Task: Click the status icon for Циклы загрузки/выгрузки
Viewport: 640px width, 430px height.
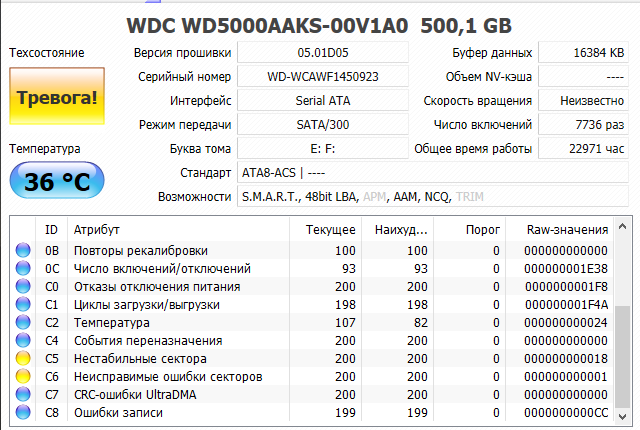Action: (x=24, y=304)
